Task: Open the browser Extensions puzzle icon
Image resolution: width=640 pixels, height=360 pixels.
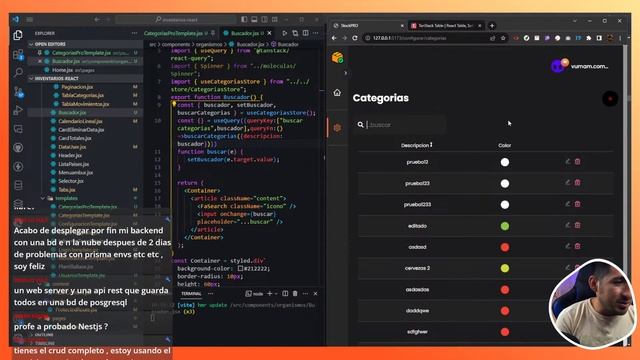Action: coord(589,38)
